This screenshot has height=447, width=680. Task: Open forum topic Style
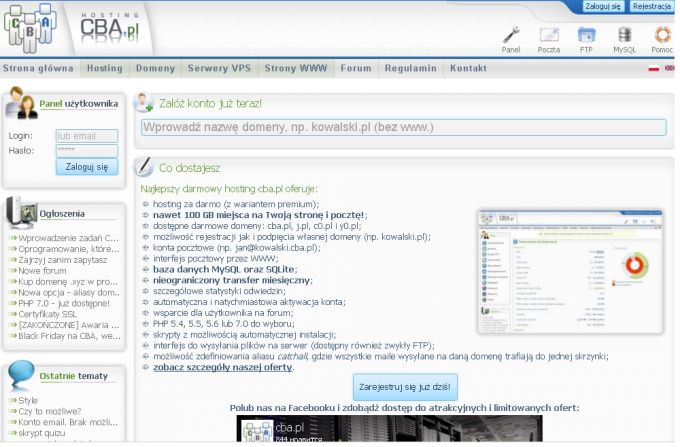coord(28,400)
